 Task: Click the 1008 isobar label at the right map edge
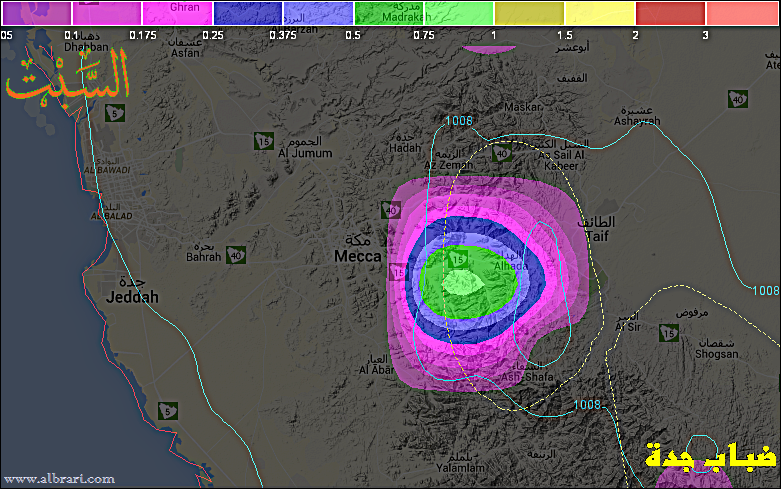[766, 291]
